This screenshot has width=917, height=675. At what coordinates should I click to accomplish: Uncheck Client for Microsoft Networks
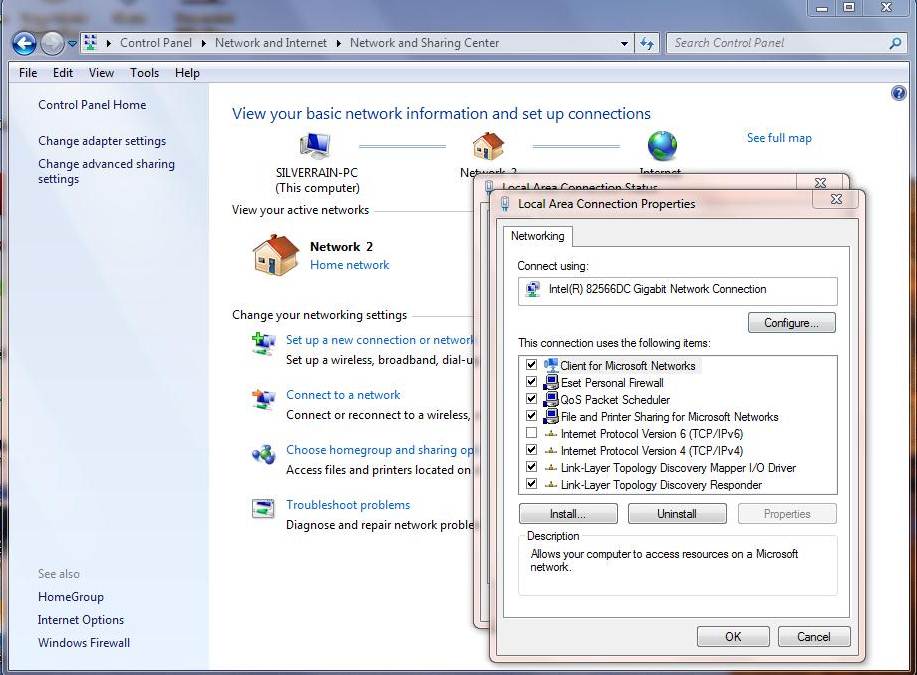531,365
